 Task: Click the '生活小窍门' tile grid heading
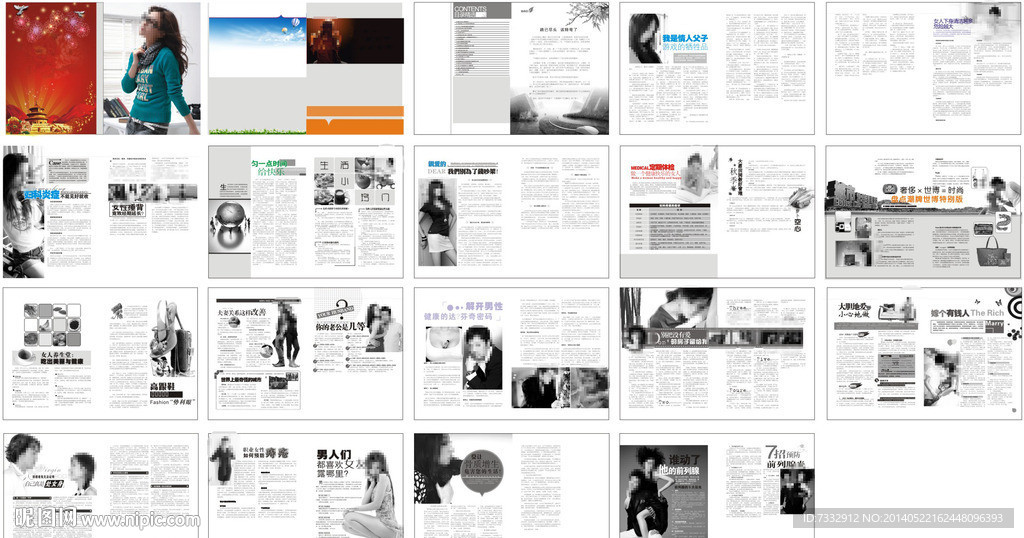point(353,181)
